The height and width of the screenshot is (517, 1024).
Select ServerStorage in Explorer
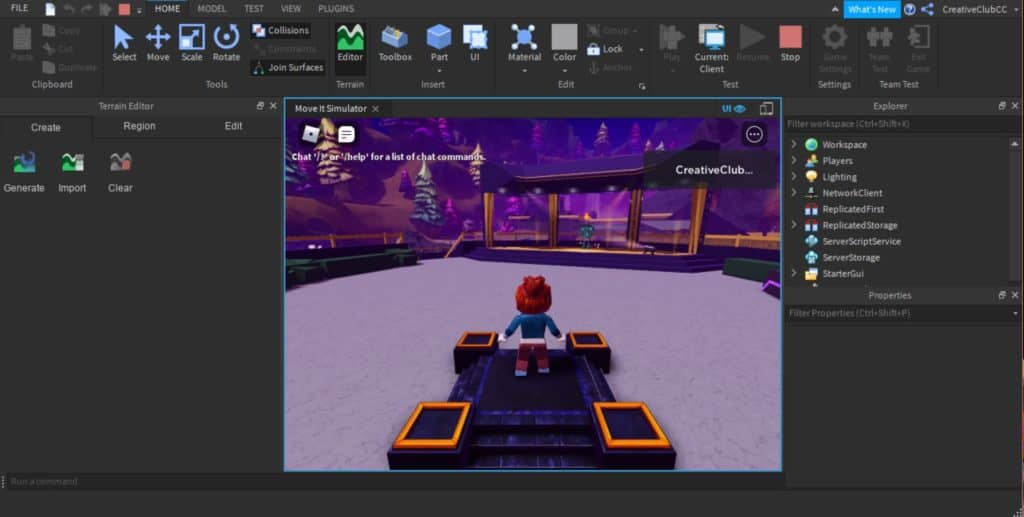pyautogui.click(x=851, y=257)
